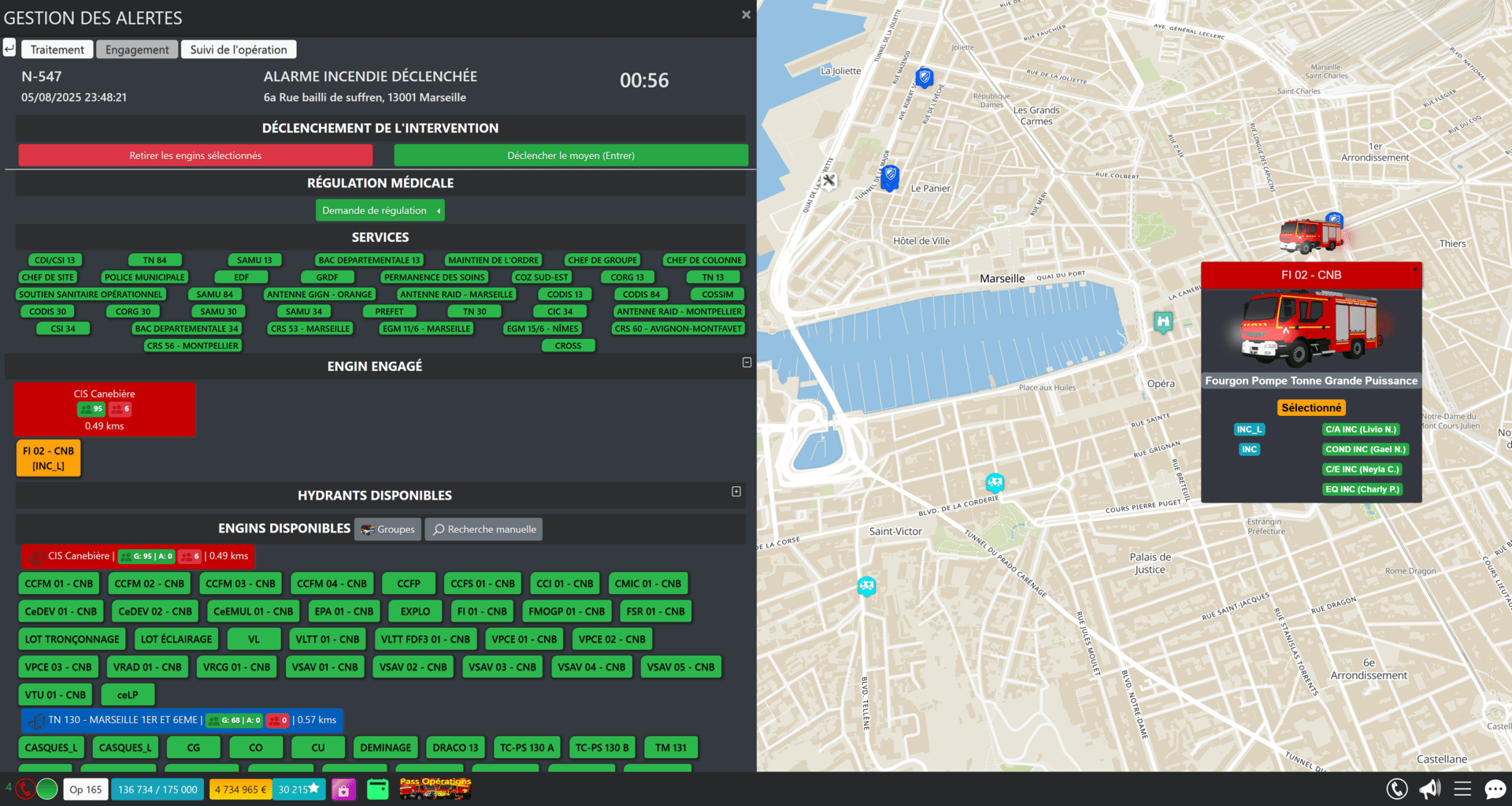Open the hamburger menu in bottom bar
This screenshot has height=806, width=1512.
pyautogui.click(x=1462, y=789)
